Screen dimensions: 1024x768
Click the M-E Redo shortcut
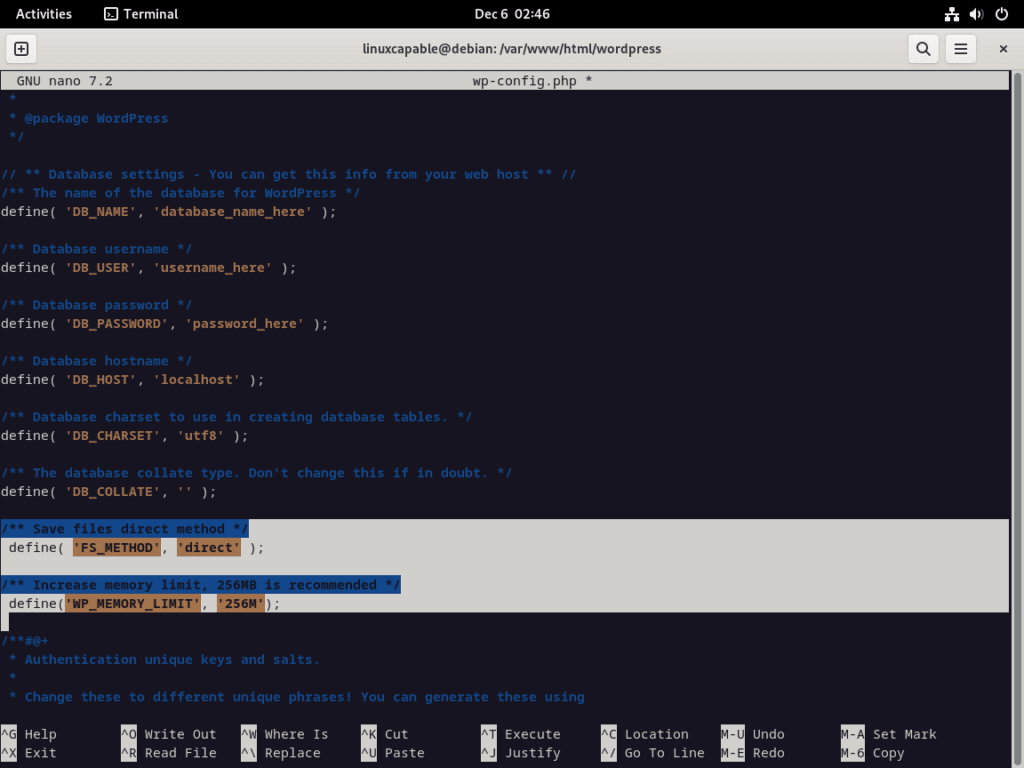tap(760, 752)
